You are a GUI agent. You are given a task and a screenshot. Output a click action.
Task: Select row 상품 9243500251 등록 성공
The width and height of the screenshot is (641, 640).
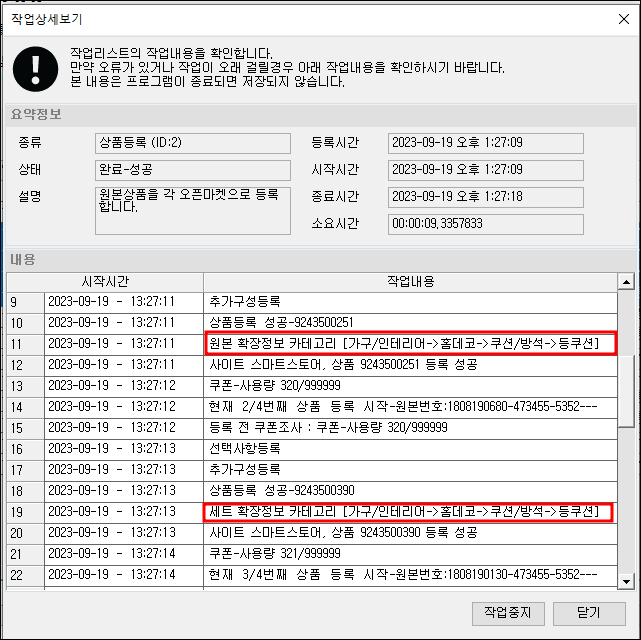(x=312, y=365)
